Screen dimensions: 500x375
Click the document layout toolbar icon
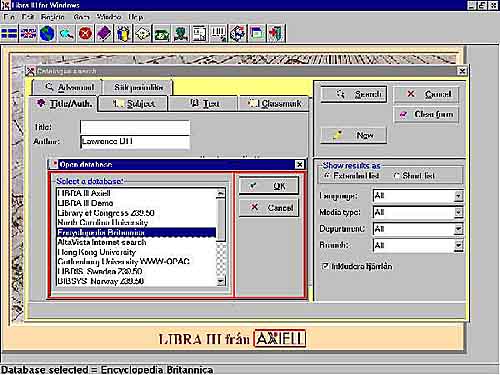click(199, 34)
